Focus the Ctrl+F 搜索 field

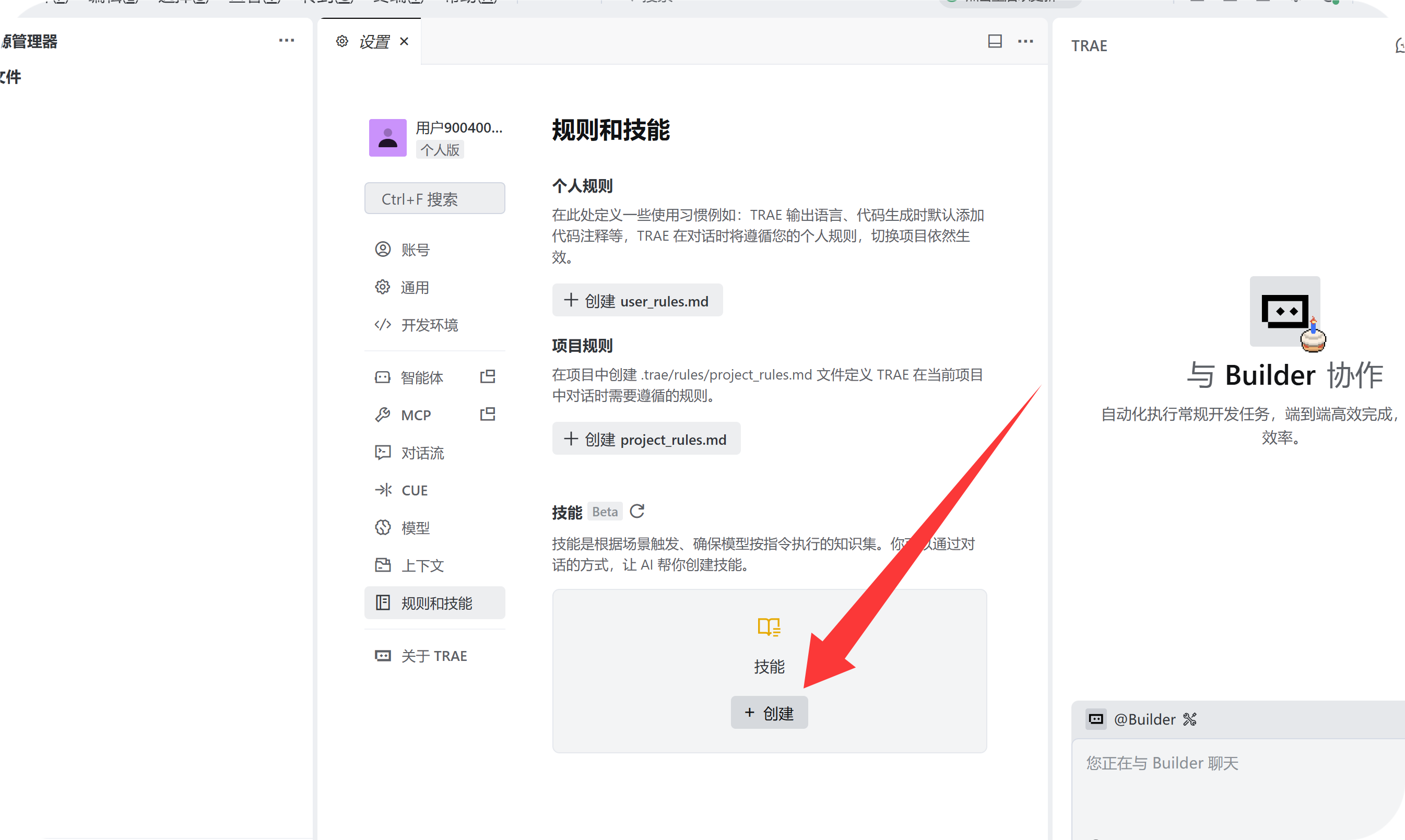[x=434, y=199]
